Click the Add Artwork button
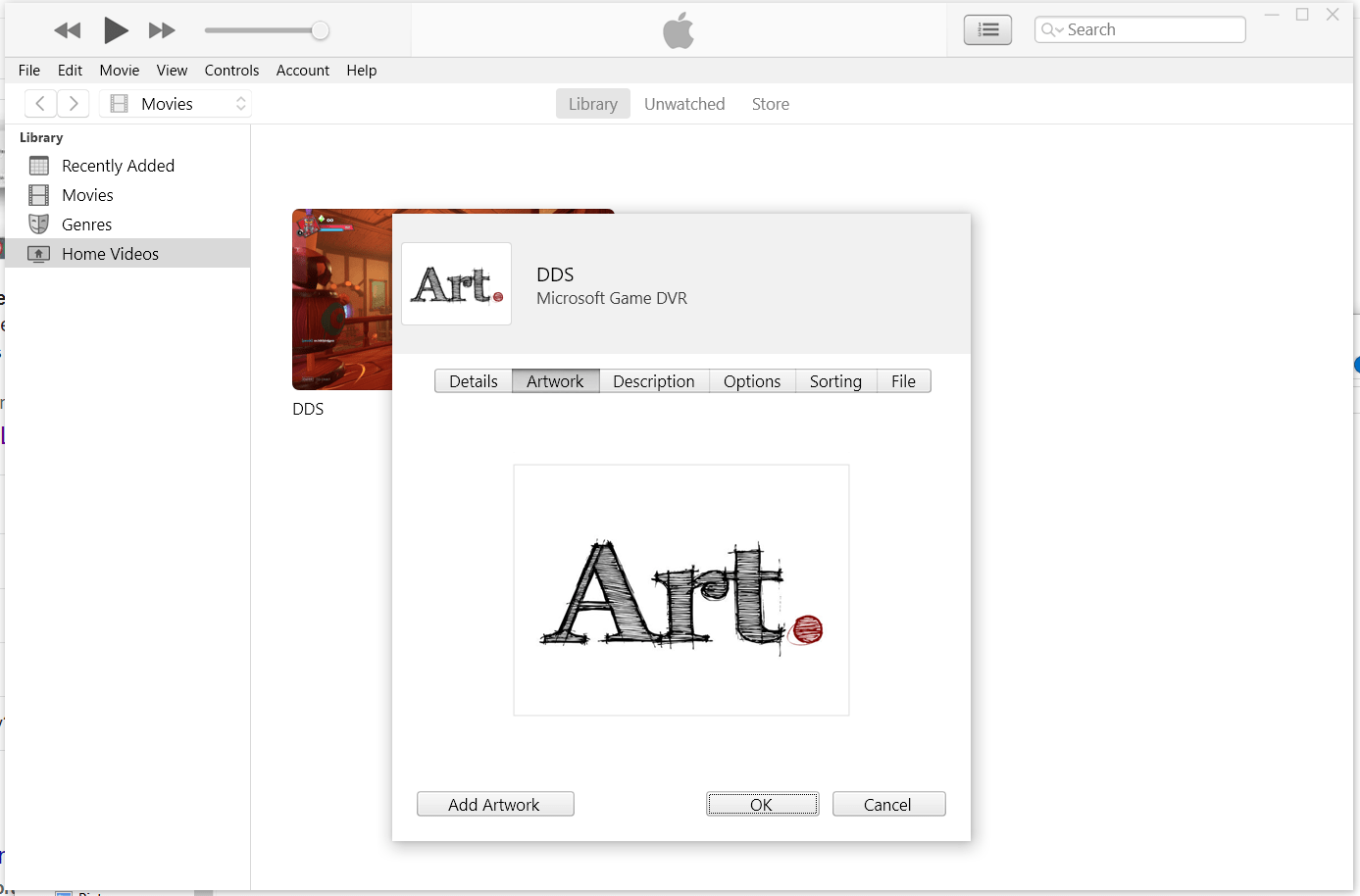This screenshot has height=896, width=1360. point(494,803)
